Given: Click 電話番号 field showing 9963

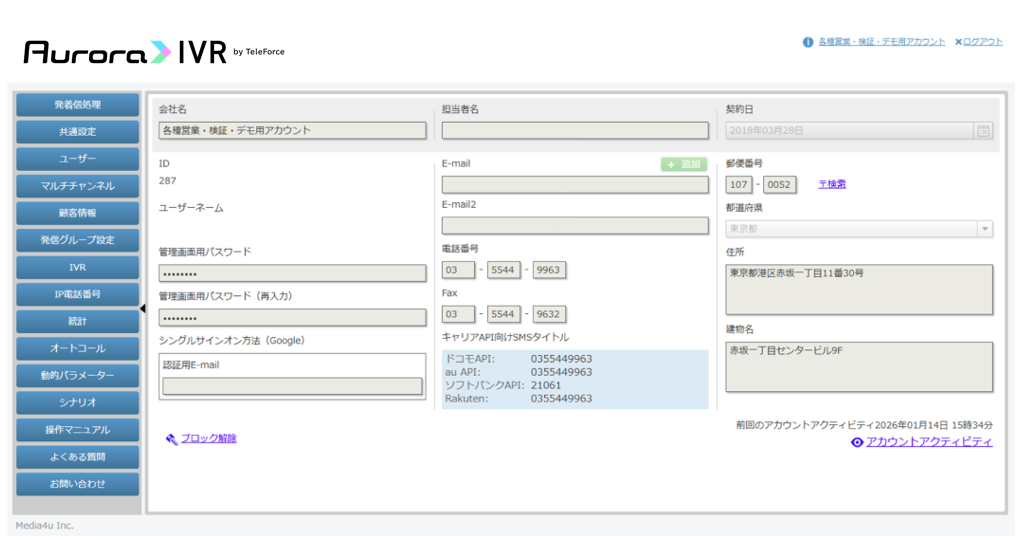Looking at the screenshot, I should pyautogui.click(x=549, y=270).
